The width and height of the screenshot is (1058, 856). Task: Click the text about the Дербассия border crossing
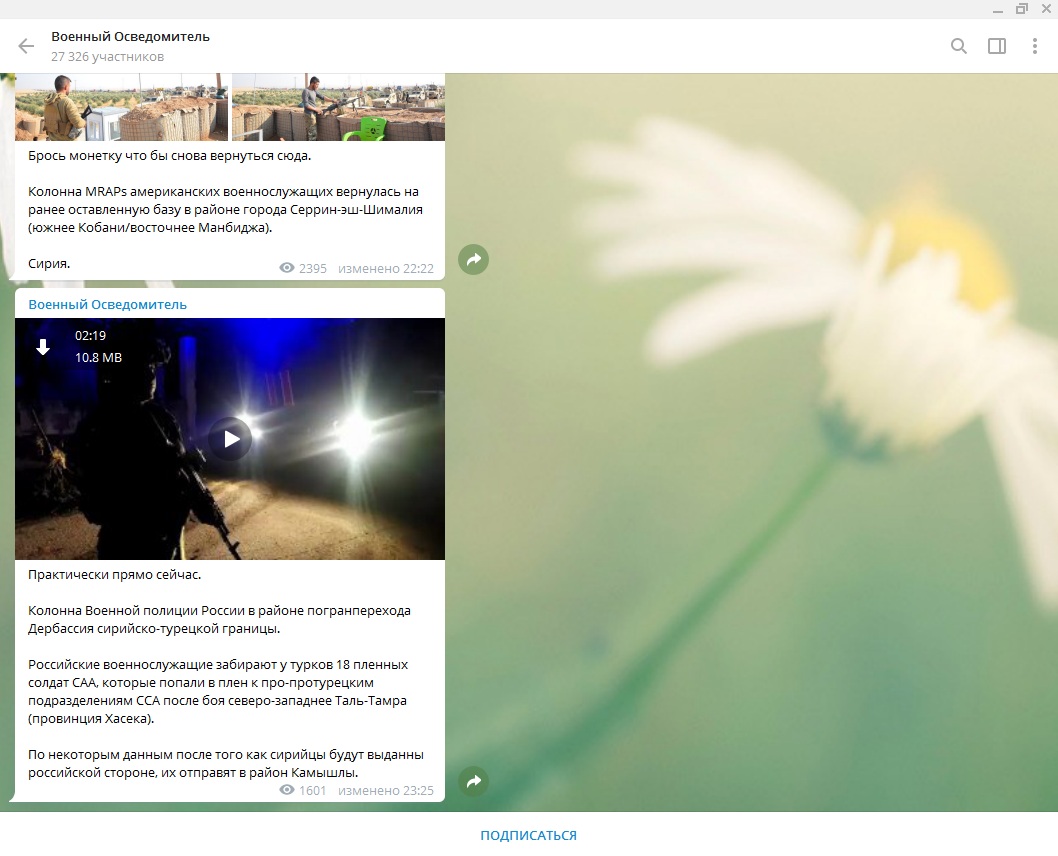(219, 619)
